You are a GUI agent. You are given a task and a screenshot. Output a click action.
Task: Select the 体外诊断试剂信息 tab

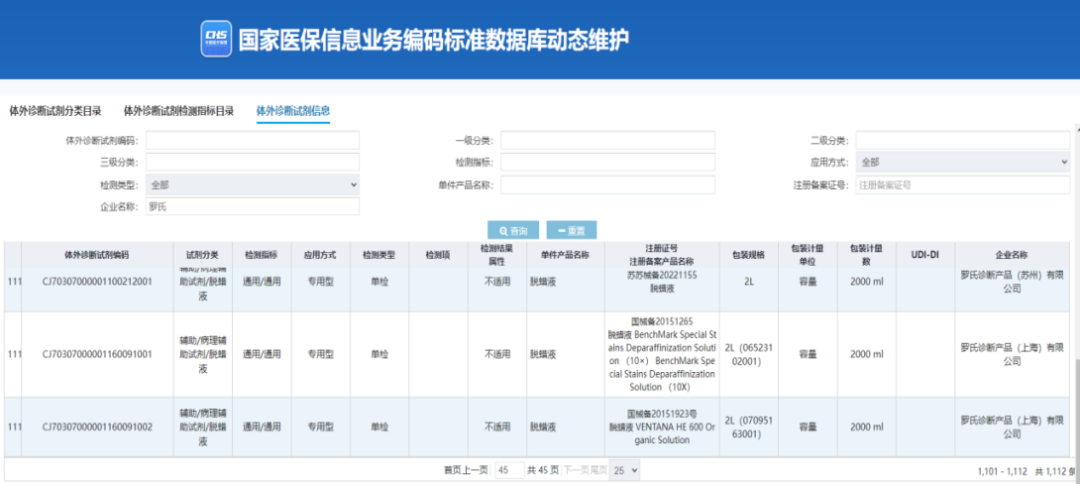click(x=293, y=111)
